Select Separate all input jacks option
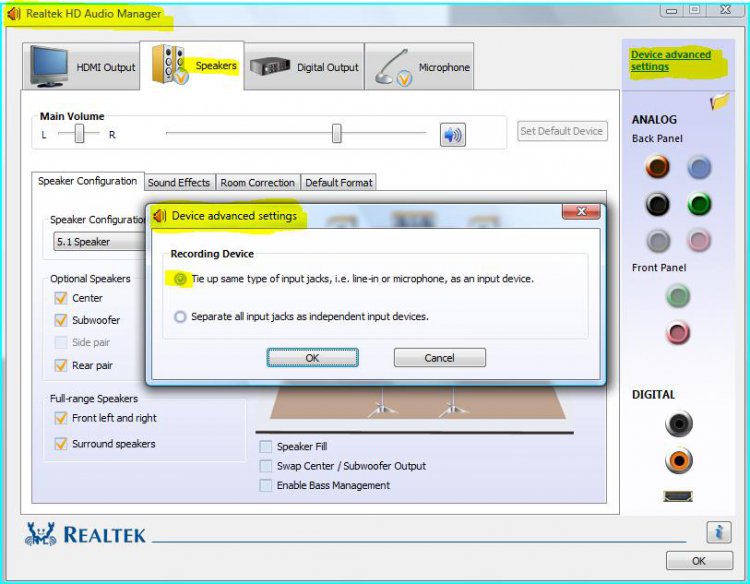Viewport: 750px width, 584px height. (x=180, y=317)
